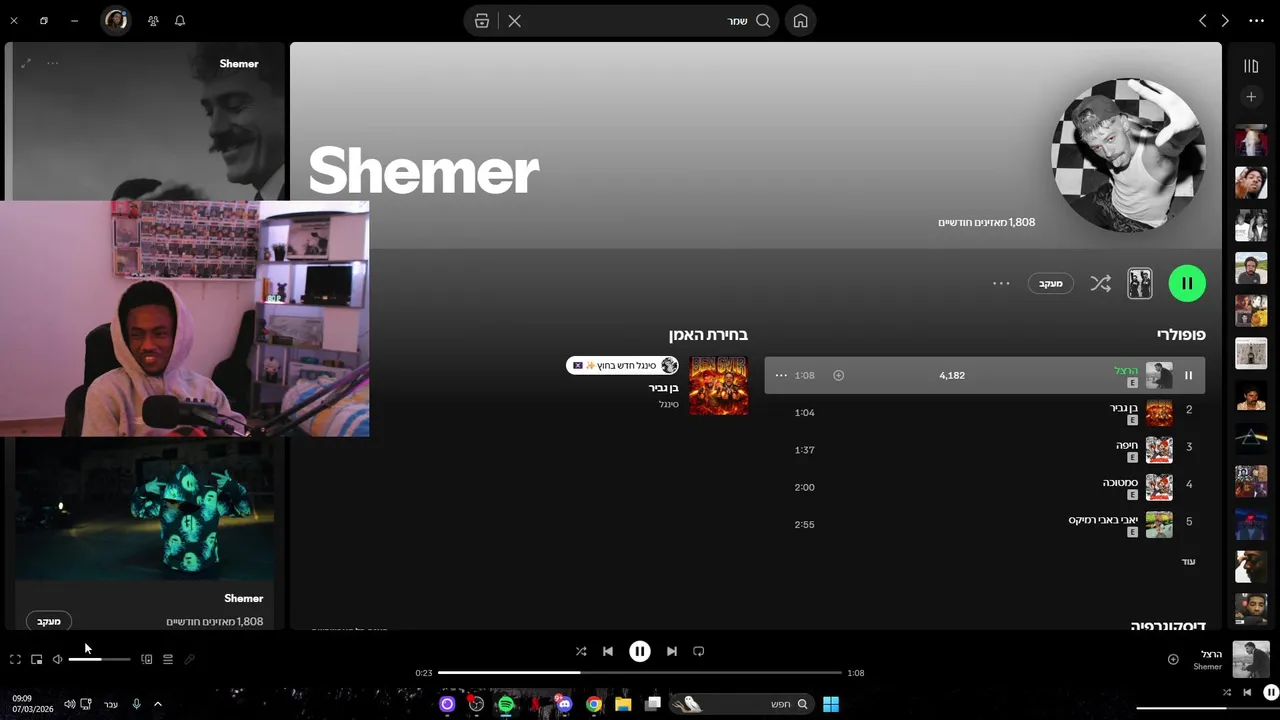The width and height of the screenshot is (1280, 720).
Task: Open the עבר language switcher in tray
Action: 111,704
